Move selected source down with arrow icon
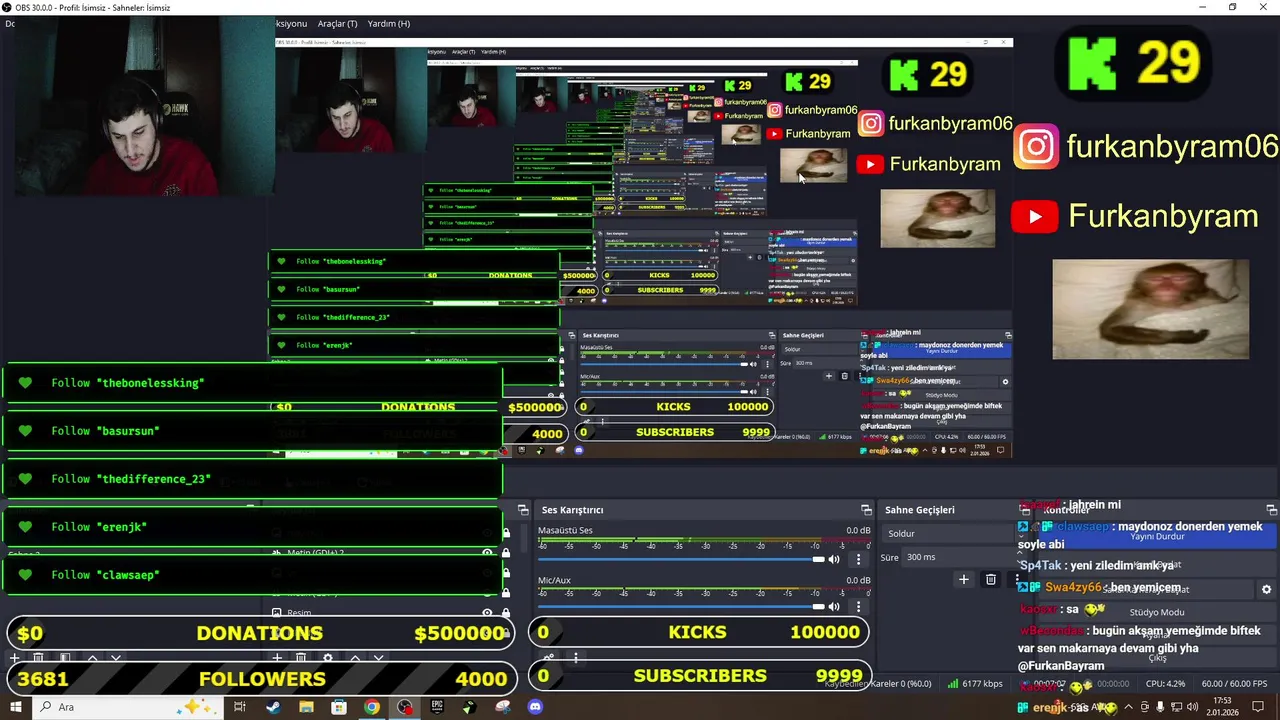This screenshot has height=720, width=1280. (379, 658)
